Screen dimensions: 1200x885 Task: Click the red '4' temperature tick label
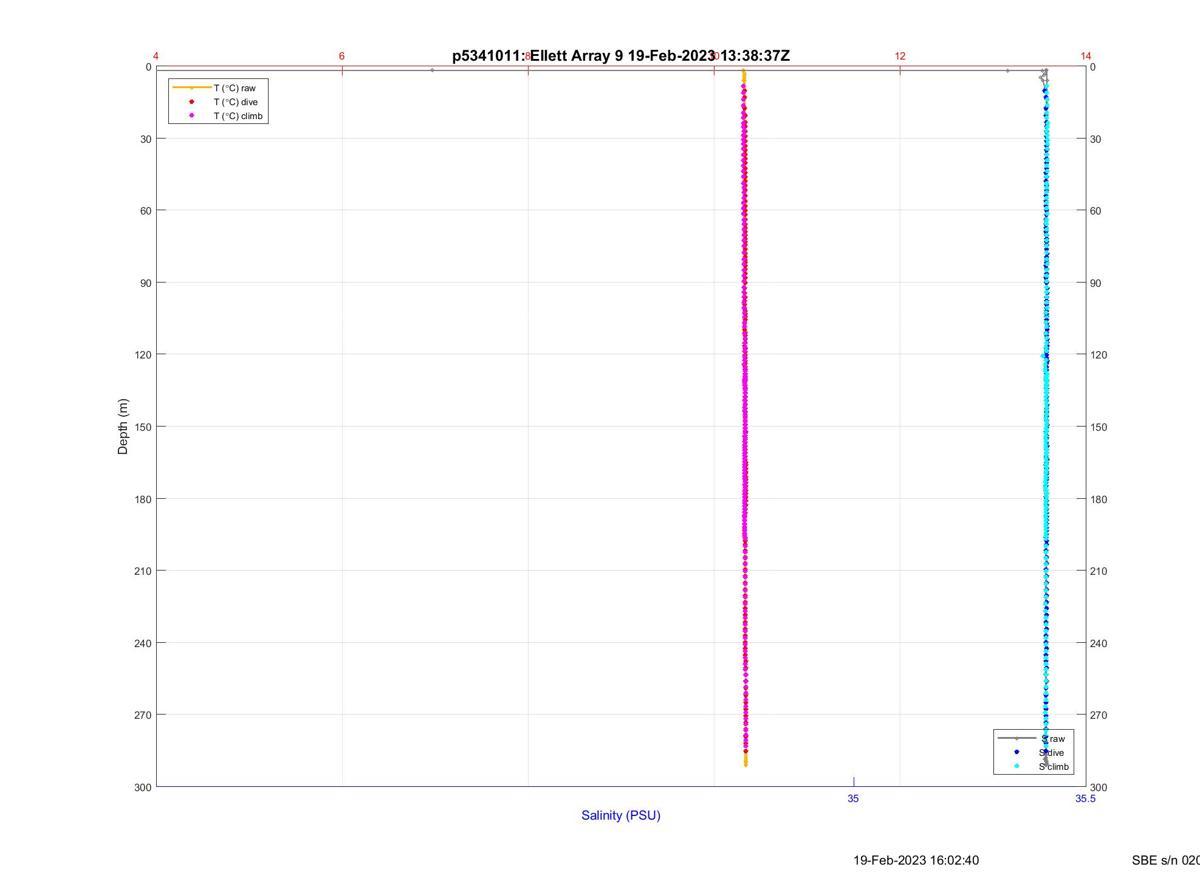[x=156, y=56]
